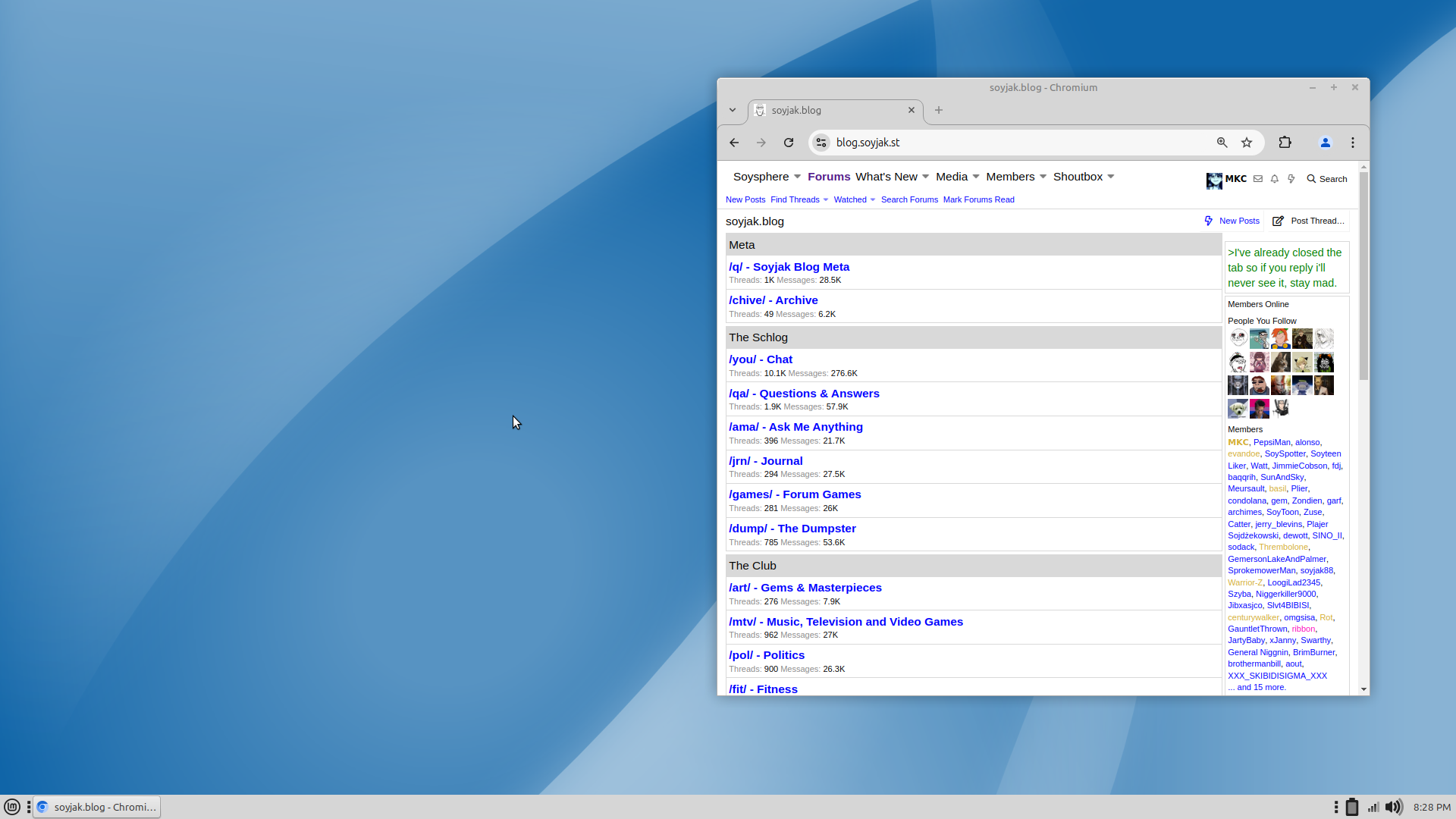This screenshot has width=1456, height=819.
Task: Expand the tab search chevron
Action: coord(733,110)
